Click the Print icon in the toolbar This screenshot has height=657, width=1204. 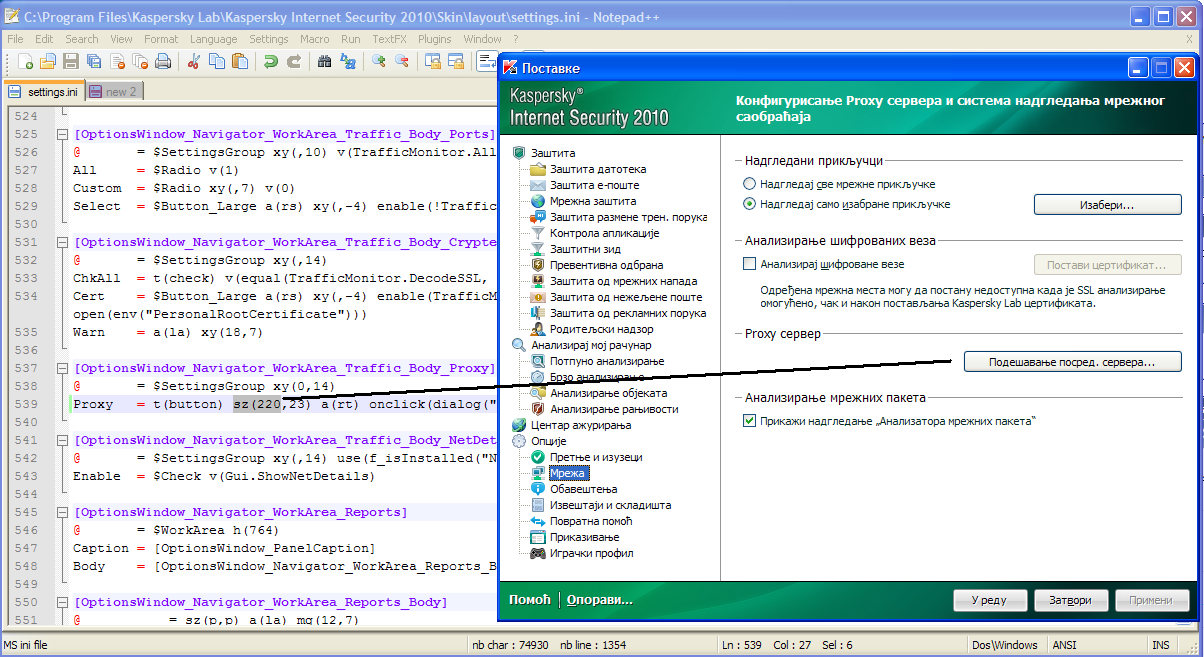[162, 62]
